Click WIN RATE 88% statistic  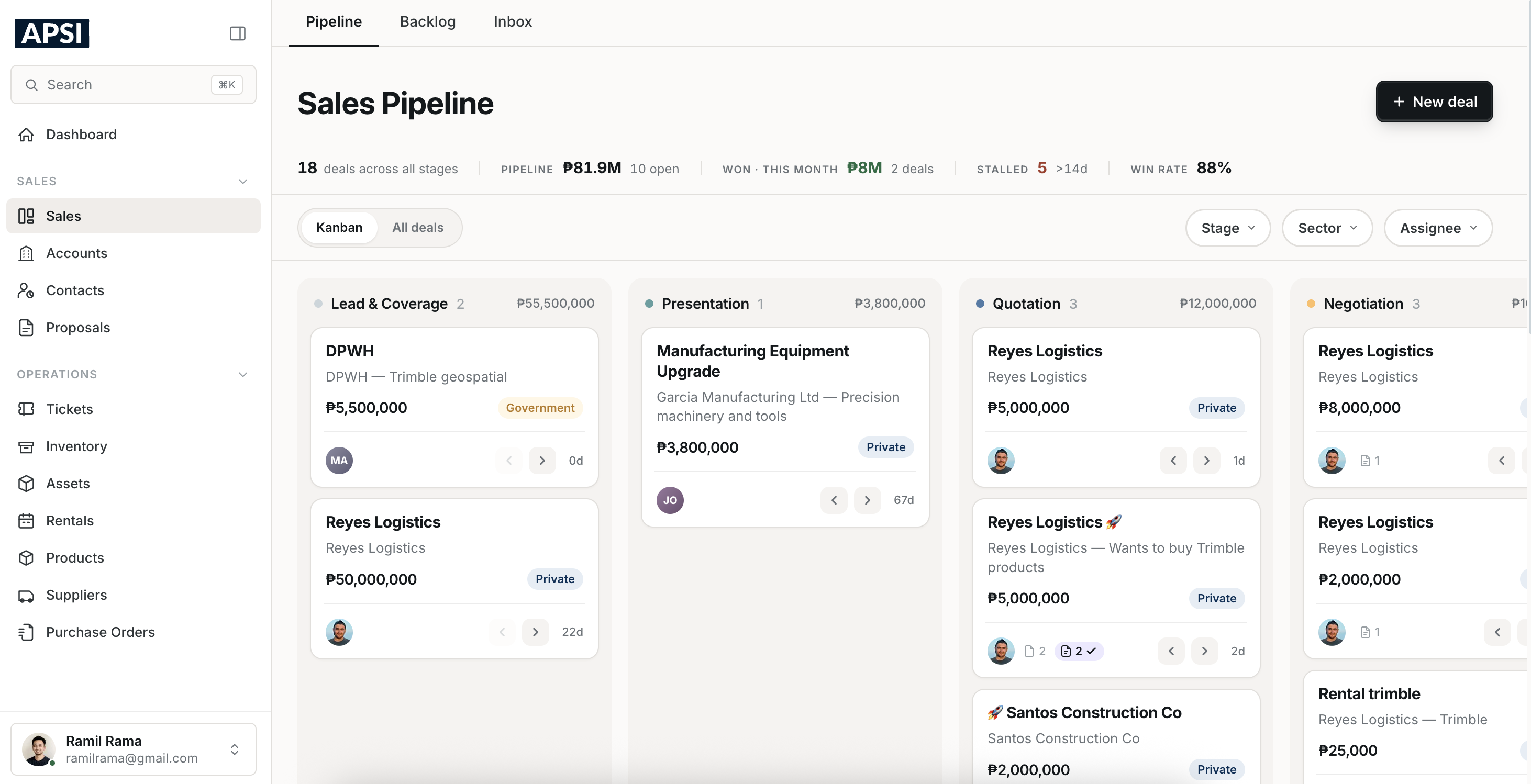(x=1180, y=168)
